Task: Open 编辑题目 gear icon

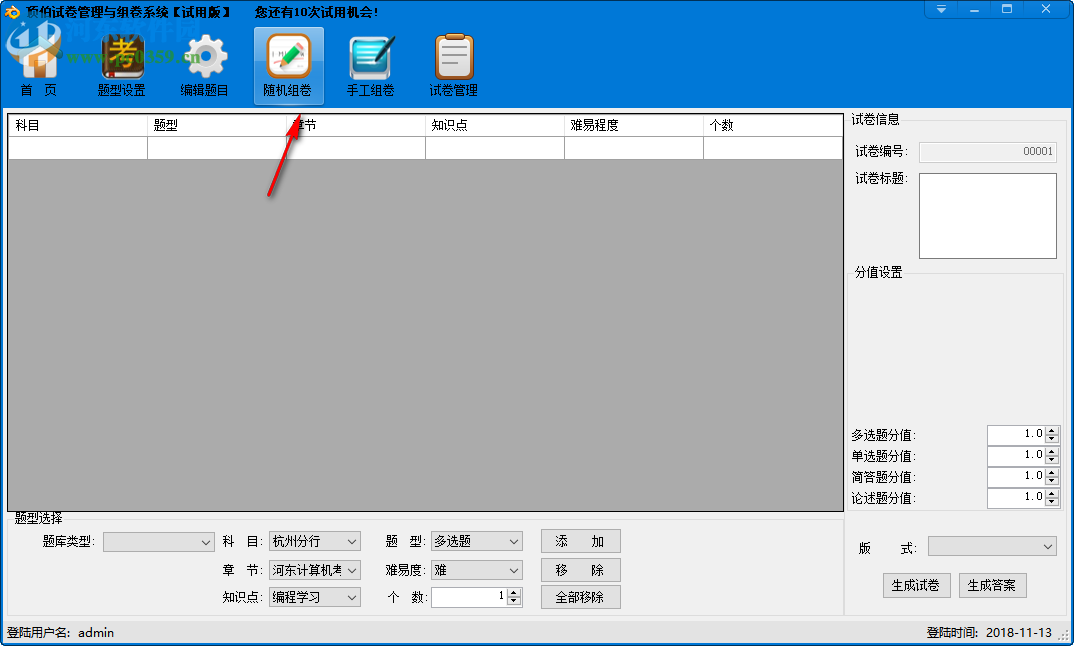Action: 204,66
